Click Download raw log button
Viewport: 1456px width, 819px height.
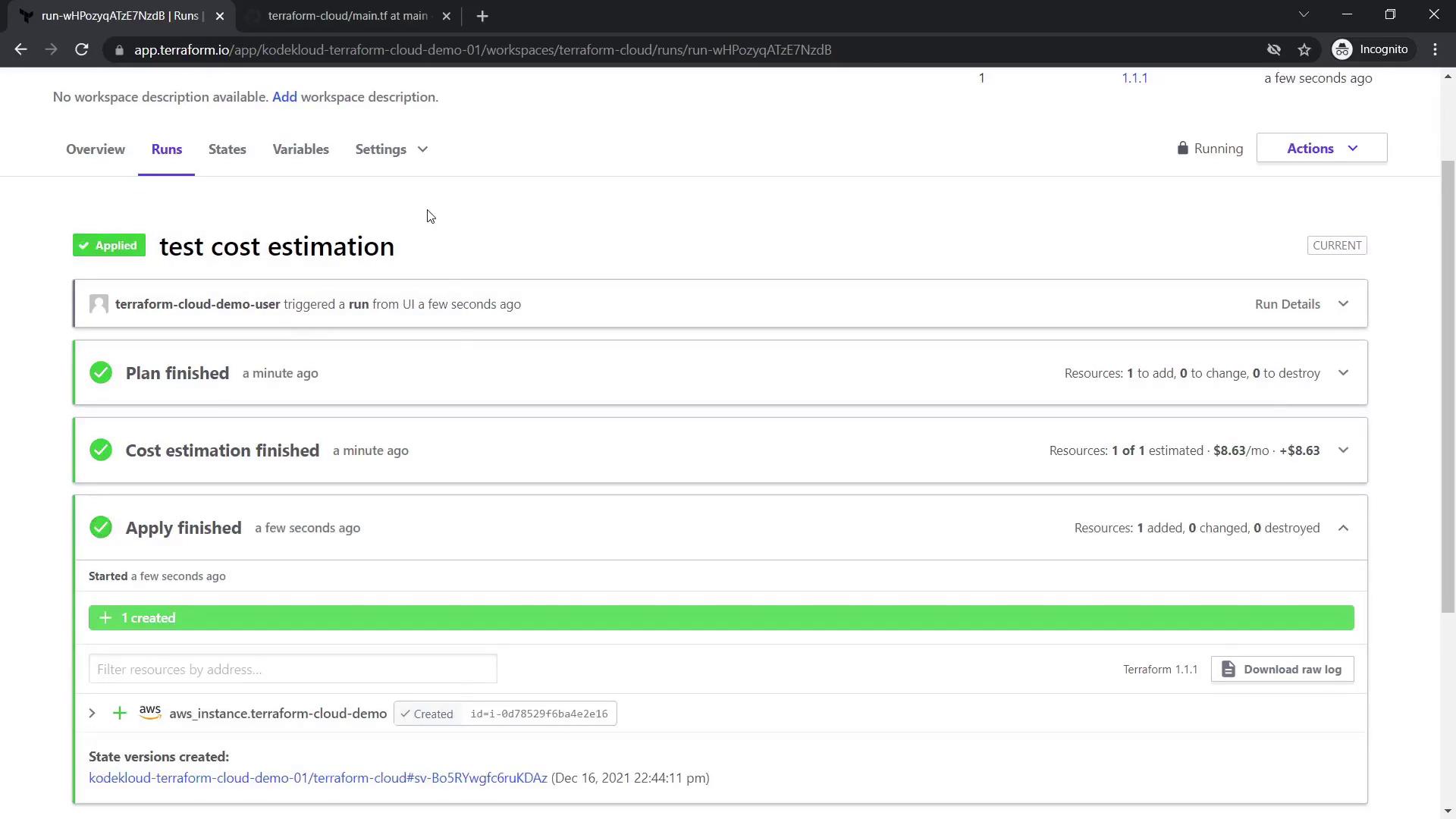(1282, 670)
